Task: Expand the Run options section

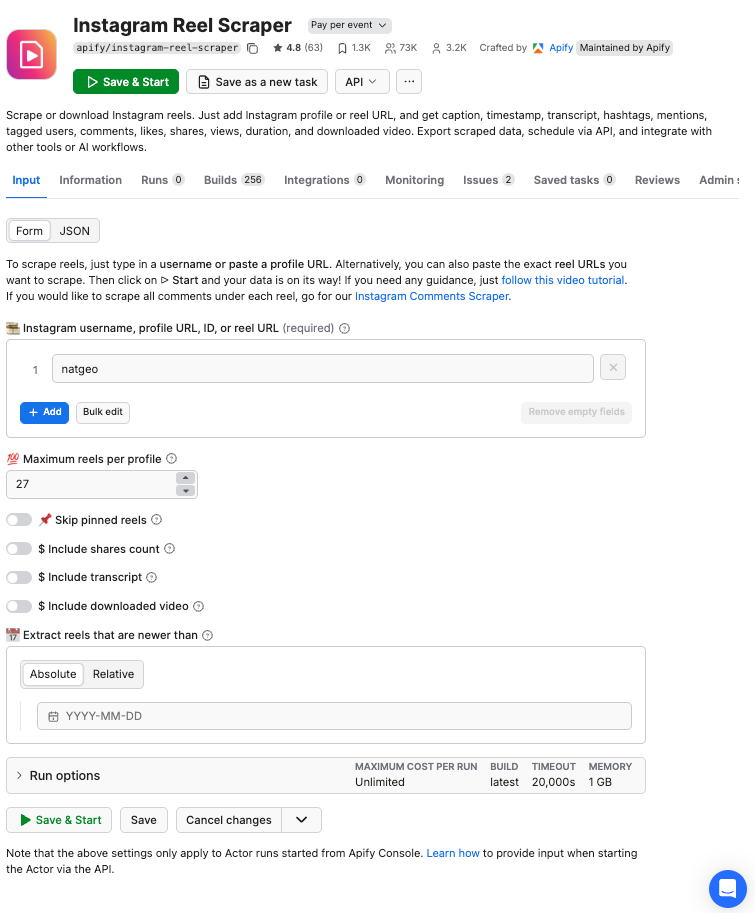Action: click(58, 774)
